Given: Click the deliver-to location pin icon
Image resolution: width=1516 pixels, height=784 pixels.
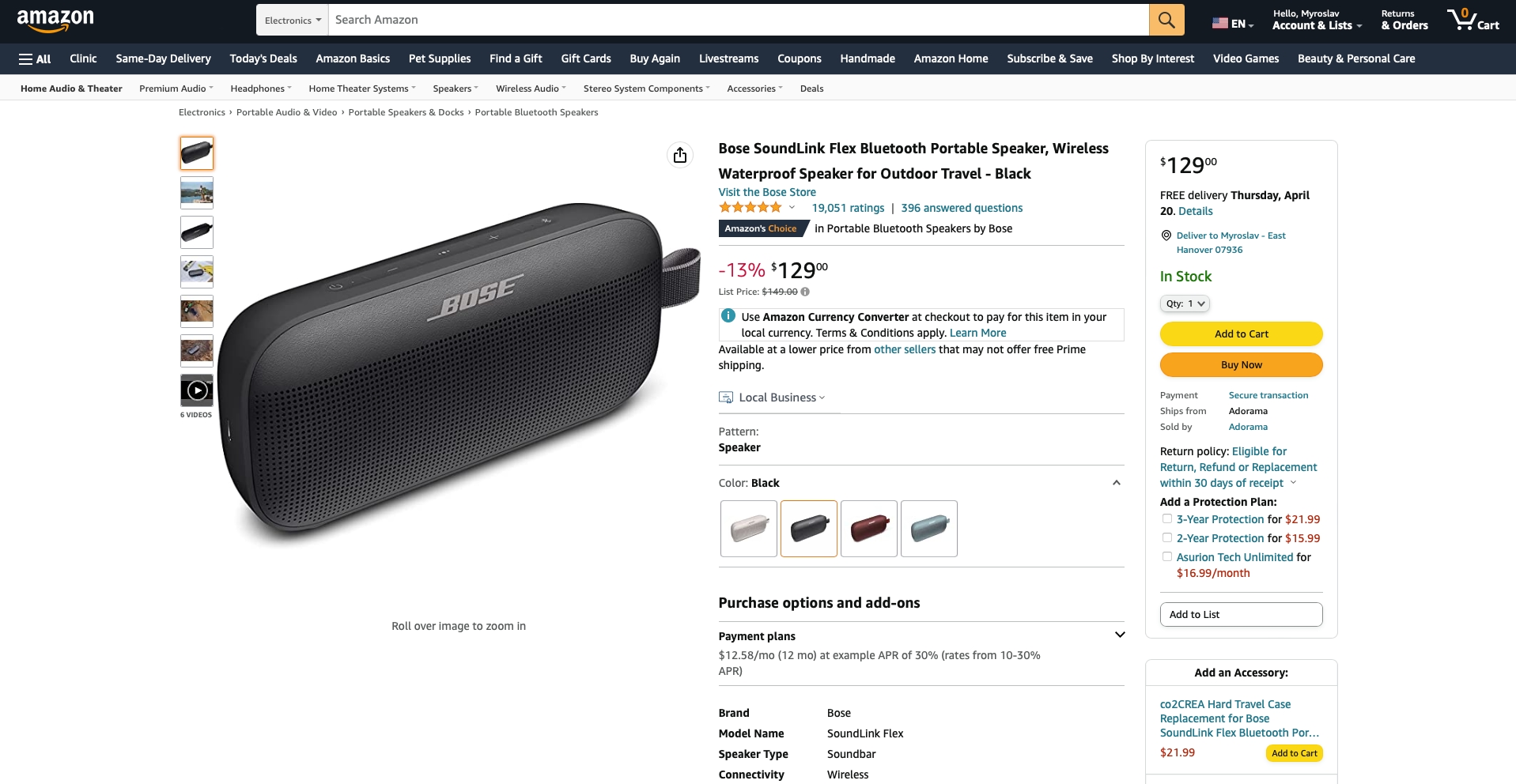Looking at the screenshot, I should tap(1166, 236).
